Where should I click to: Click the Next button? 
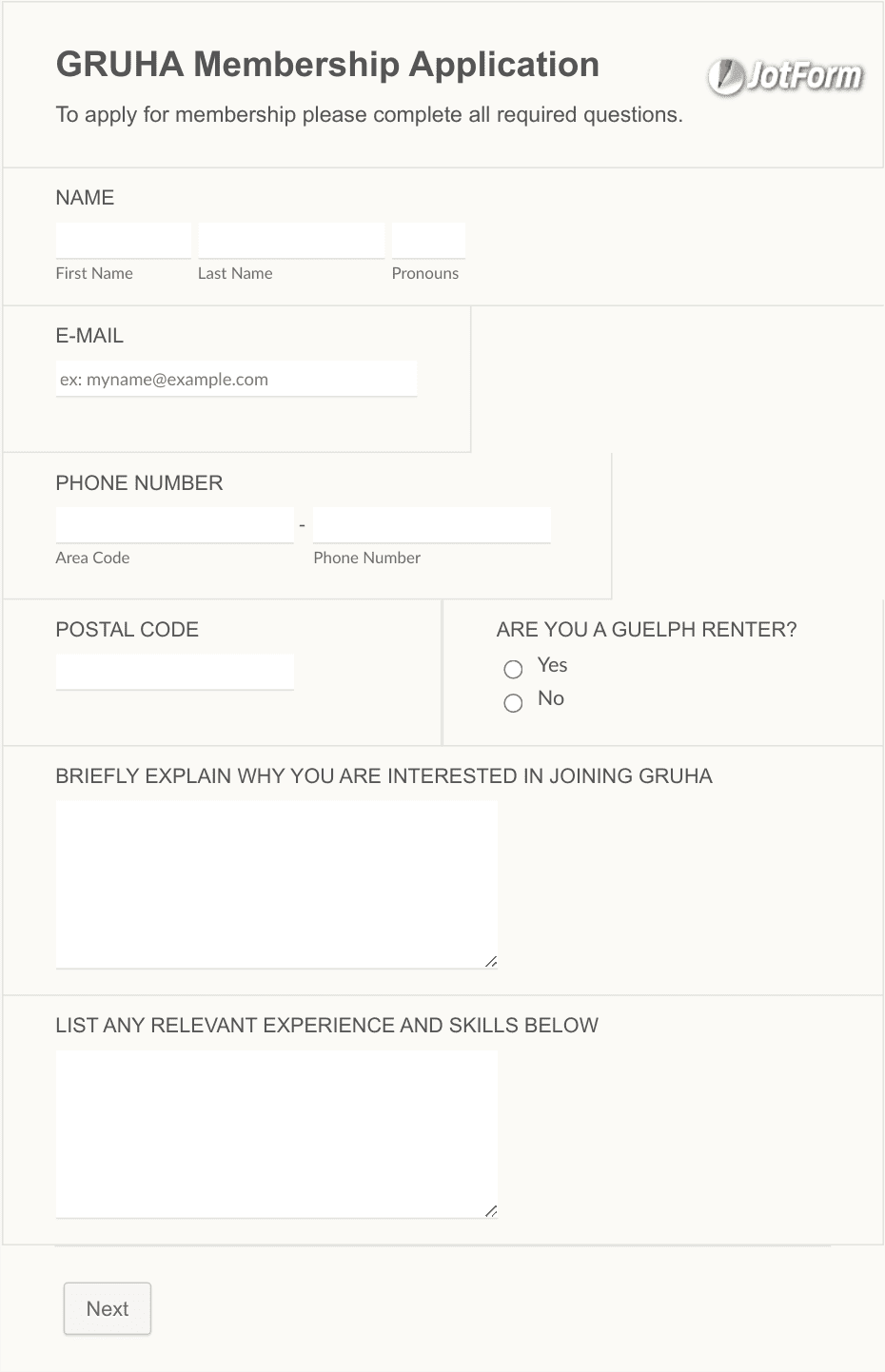[107, 1308]
